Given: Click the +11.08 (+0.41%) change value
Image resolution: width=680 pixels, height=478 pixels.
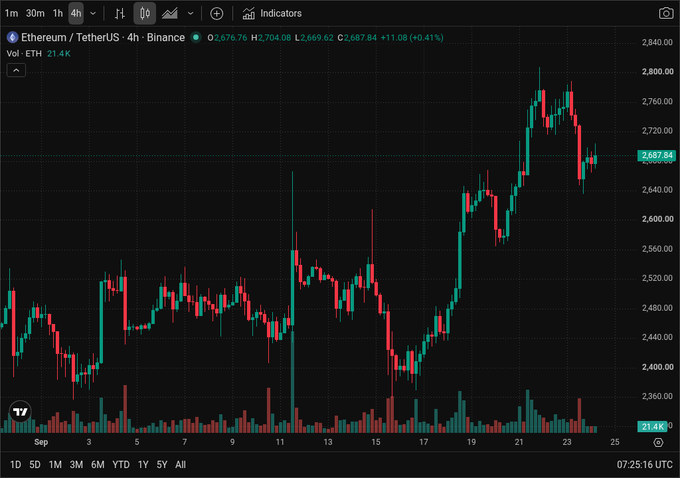Looking at the screenshot, I should [x=412, y=38].
